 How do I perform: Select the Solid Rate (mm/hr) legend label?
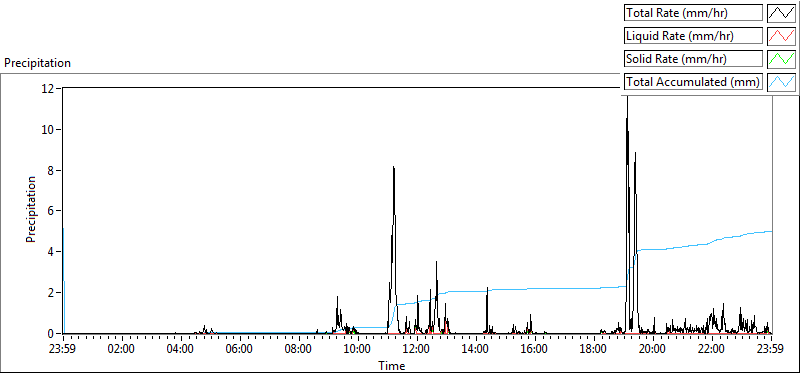coord(693,59)
